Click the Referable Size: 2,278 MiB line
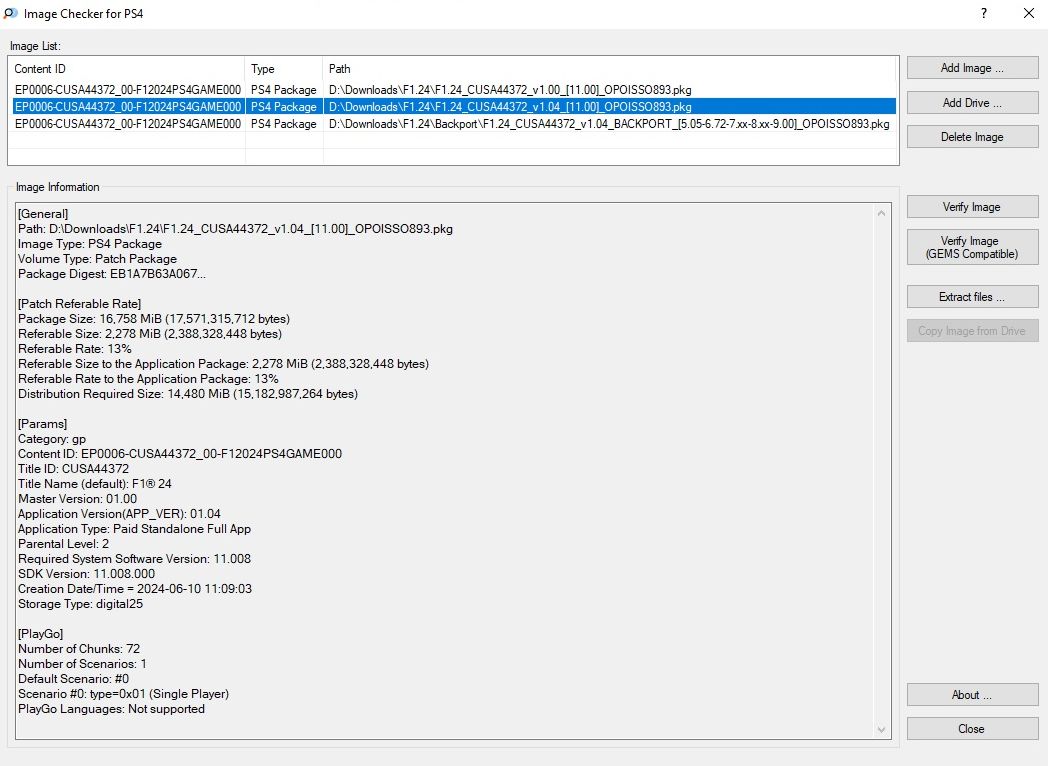The image size is (1048, 766). (x=150, y=334)
